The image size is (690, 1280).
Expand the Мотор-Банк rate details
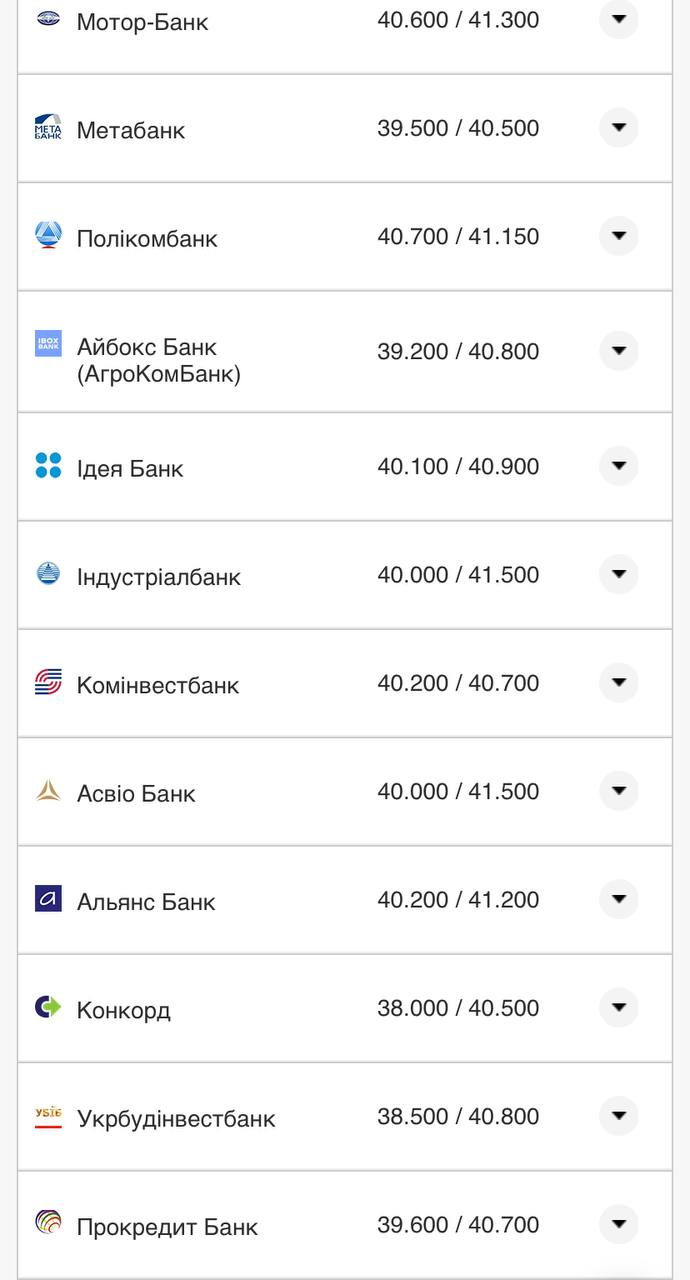618,19
